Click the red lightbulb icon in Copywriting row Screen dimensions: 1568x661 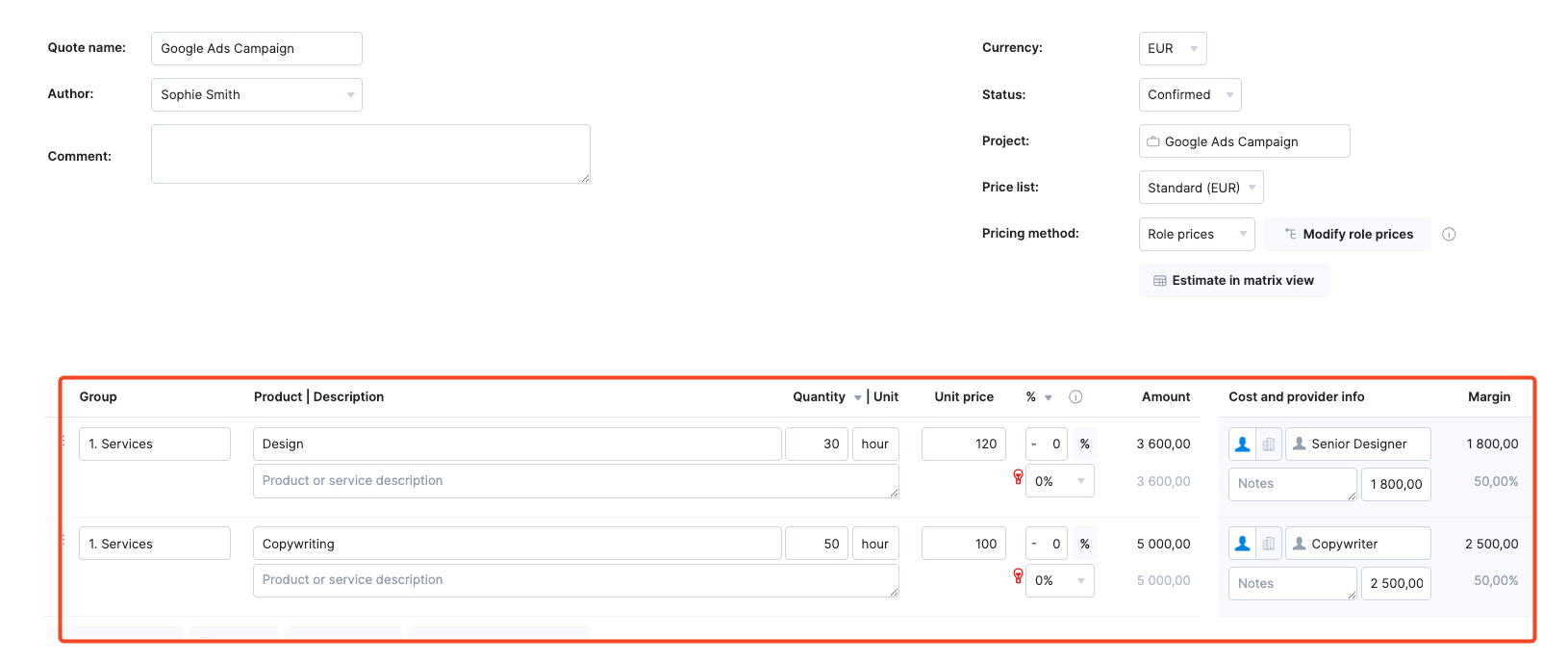[1018, 576]
